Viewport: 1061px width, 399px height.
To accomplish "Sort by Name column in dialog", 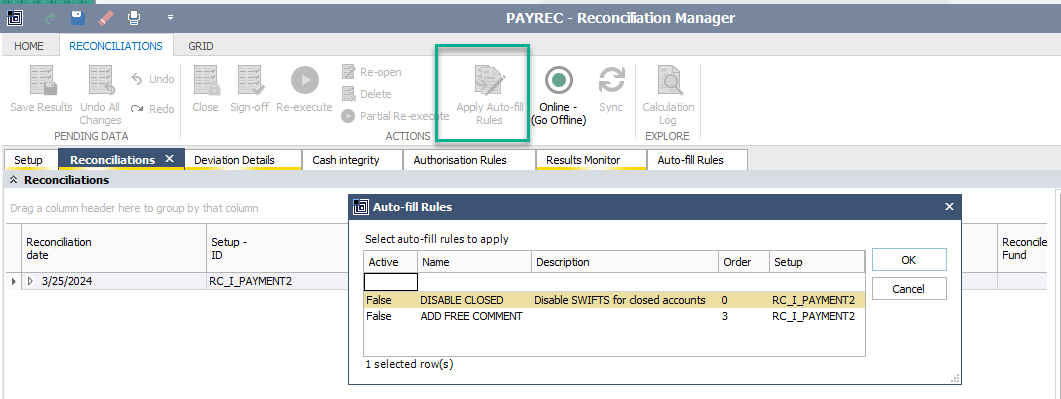I will 474,262.
